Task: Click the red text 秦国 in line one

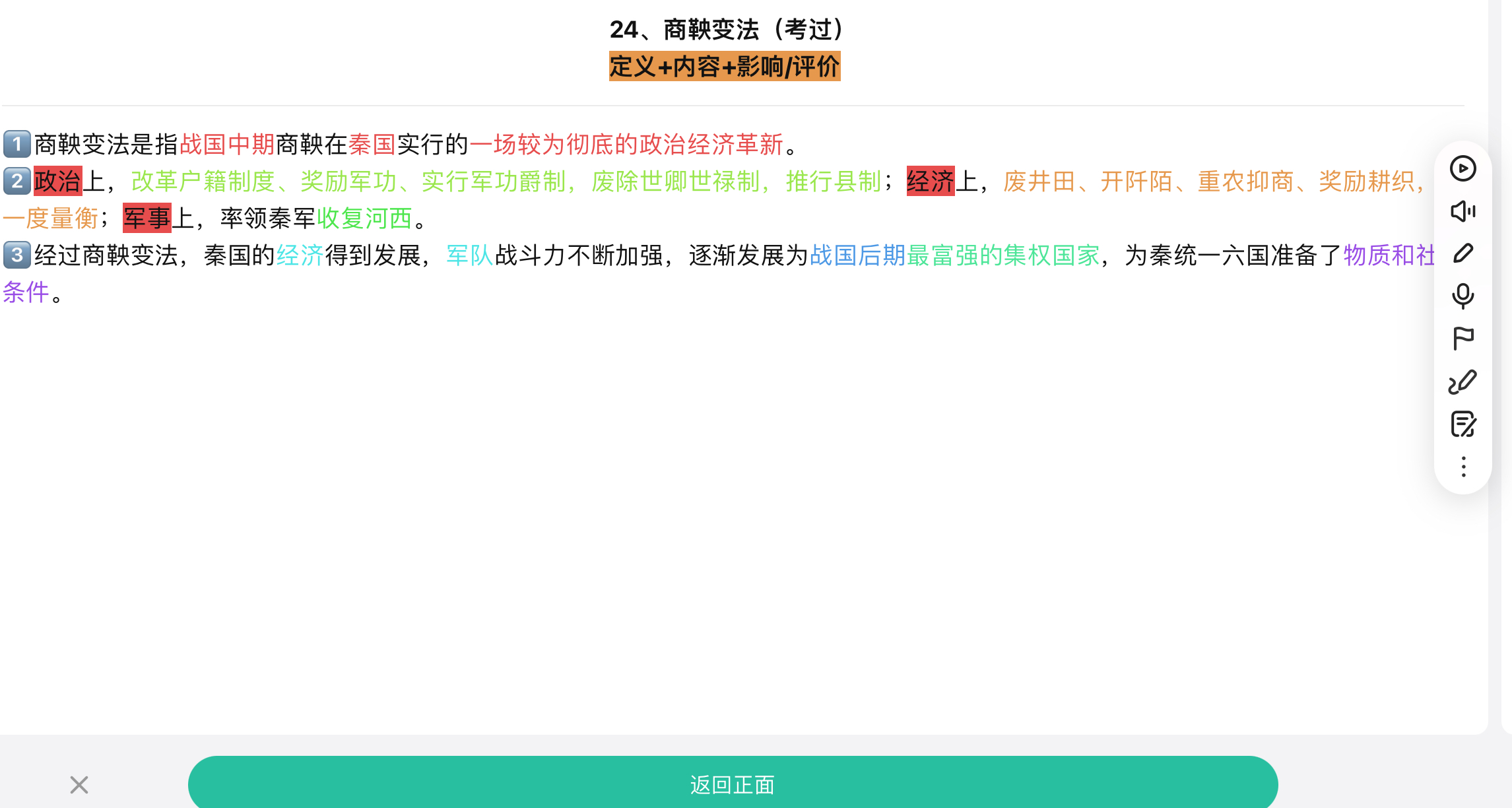Action: 372,144
